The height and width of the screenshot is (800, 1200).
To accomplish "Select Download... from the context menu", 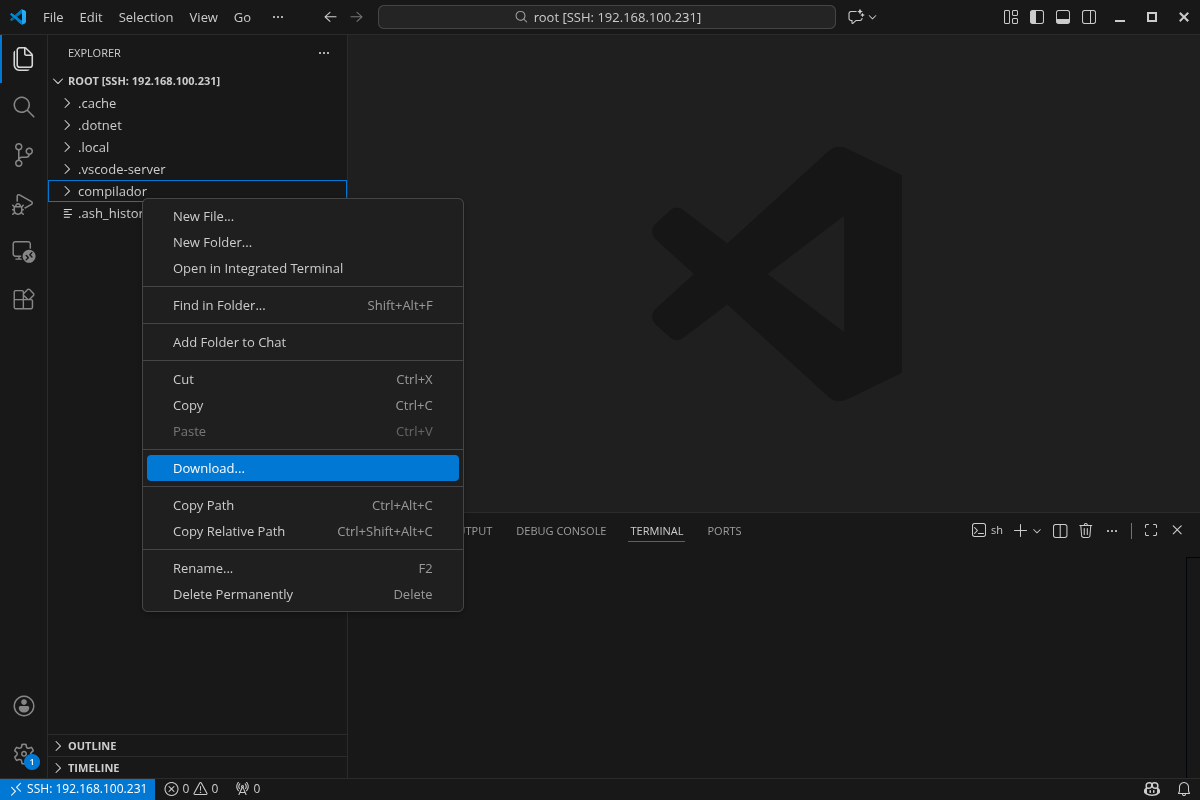I will point(209,467).
